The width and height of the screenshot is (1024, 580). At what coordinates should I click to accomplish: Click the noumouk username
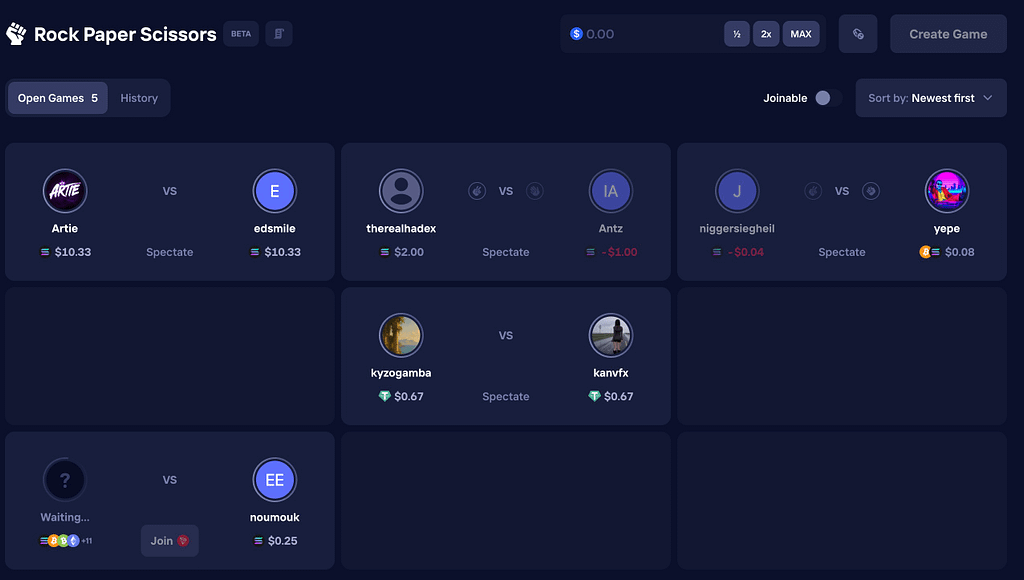point(274,517)
